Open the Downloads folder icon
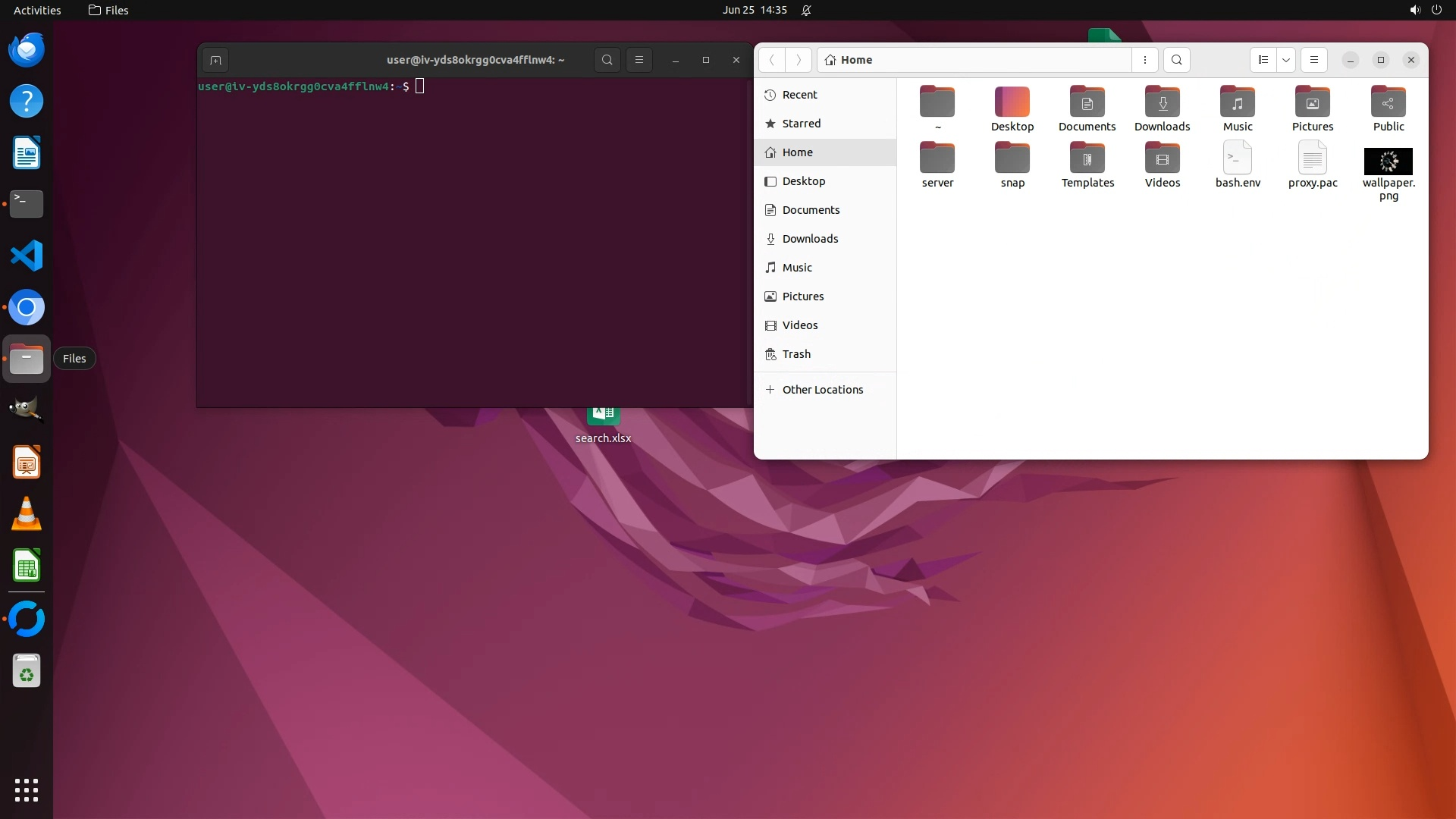The image size is (1456, 819). [x=1162, y=102]
